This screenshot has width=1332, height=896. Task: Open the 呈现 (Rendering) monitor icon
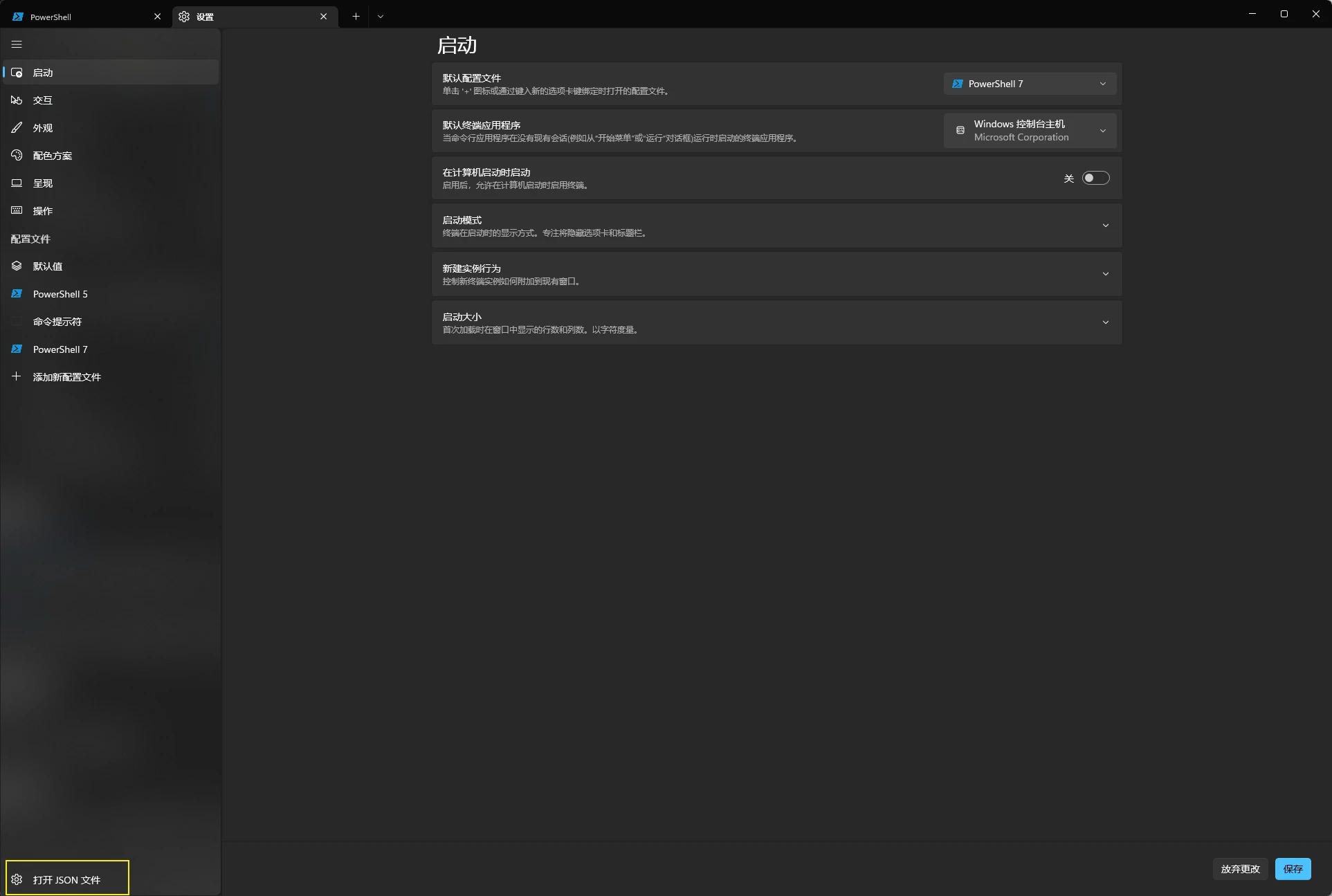tap(17, 183)
